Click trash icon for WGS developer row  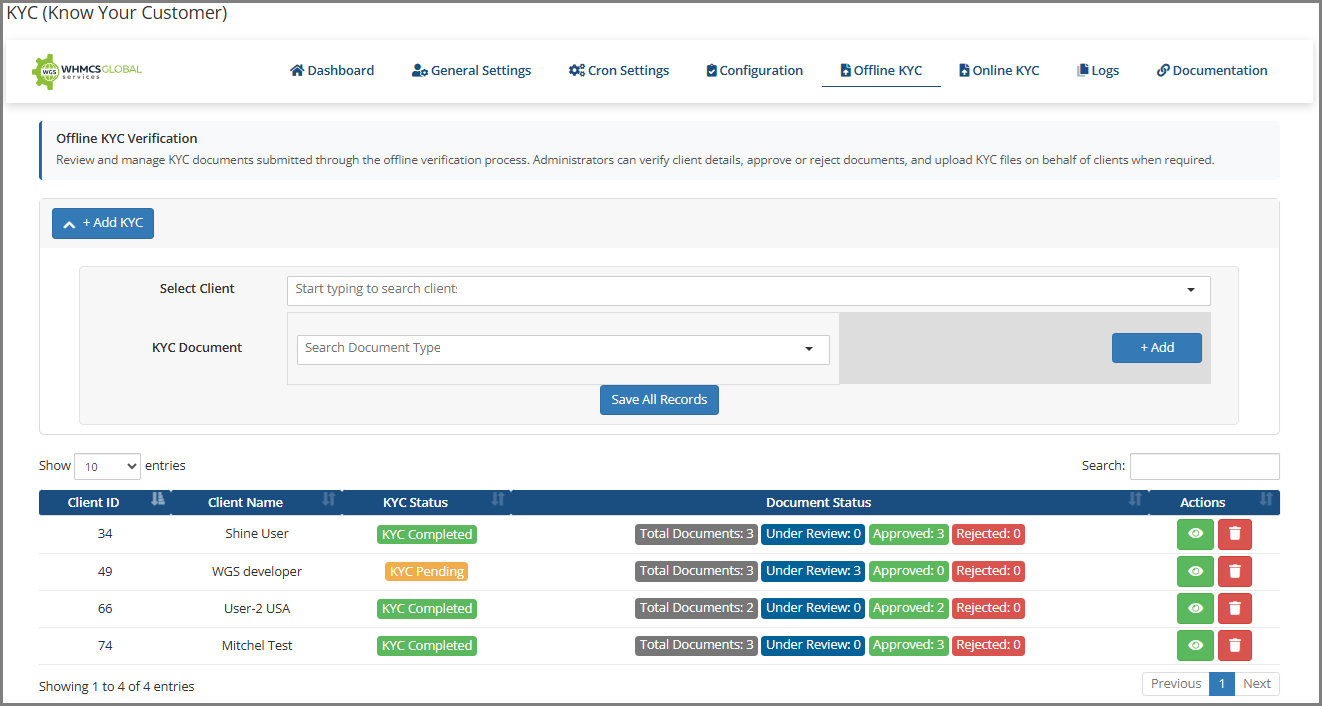point(1234,571)
